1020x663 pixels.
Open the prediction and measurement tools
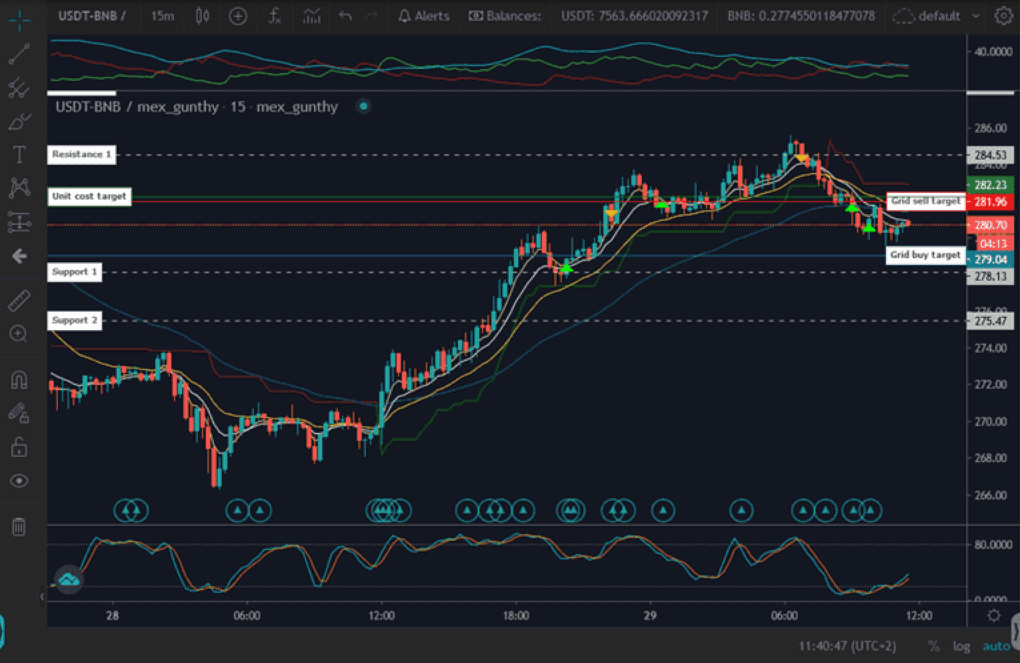point(19,222)
